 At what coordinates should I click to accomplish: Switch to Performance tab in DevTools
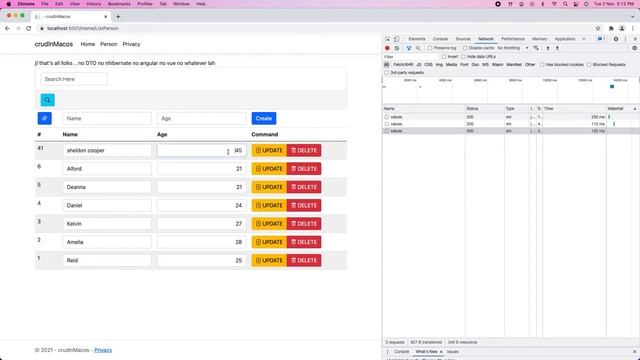point(513,39)
